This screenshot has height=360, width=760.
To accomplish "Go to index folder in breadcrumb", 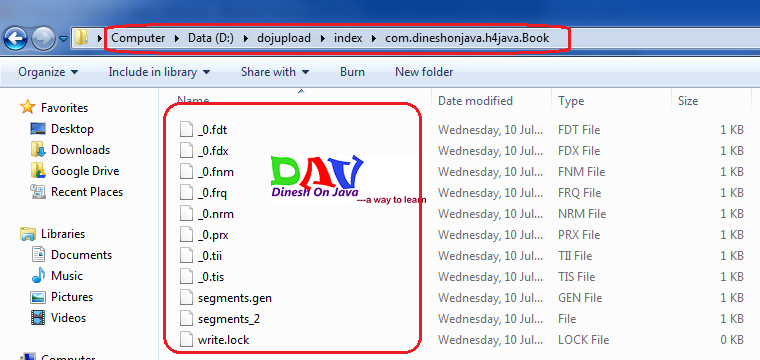I will point(348,38).
